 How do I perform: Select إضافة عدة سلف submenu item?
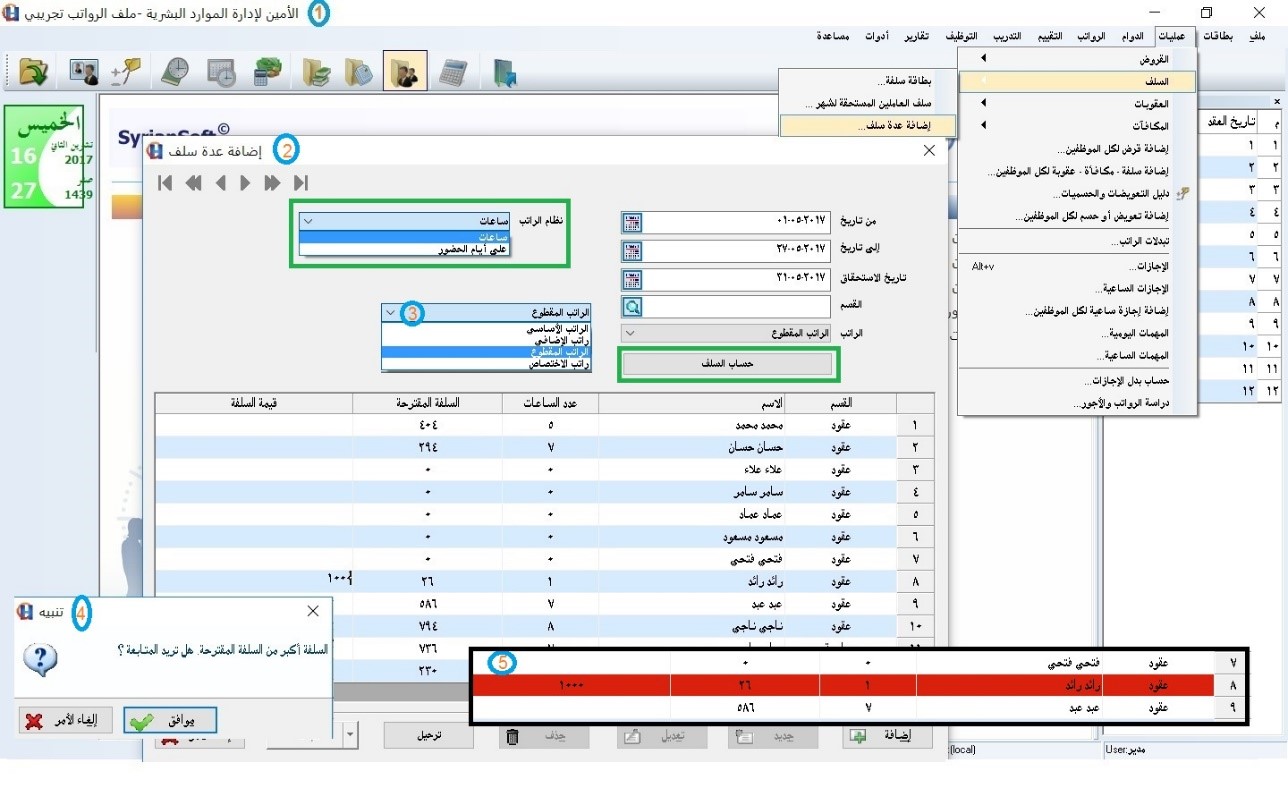pos(867,126)
